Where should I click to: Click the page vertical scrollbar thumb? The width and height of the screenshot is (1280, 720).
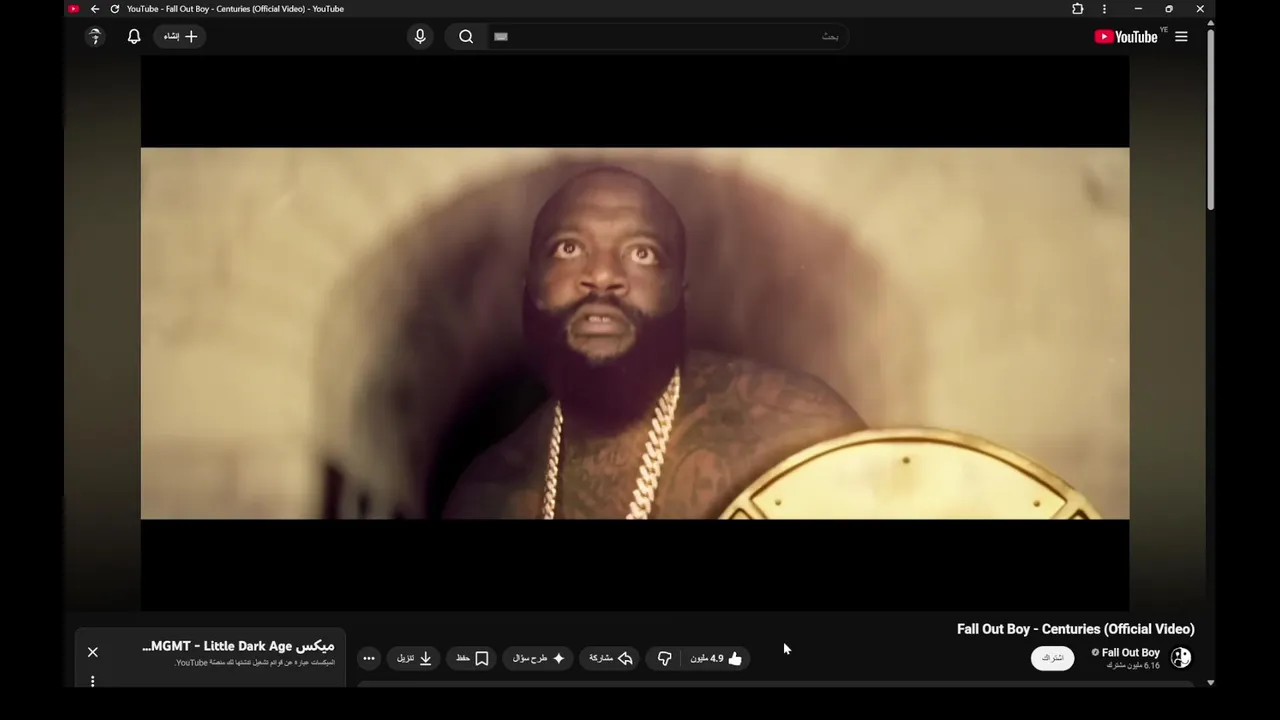point(1211,120)
